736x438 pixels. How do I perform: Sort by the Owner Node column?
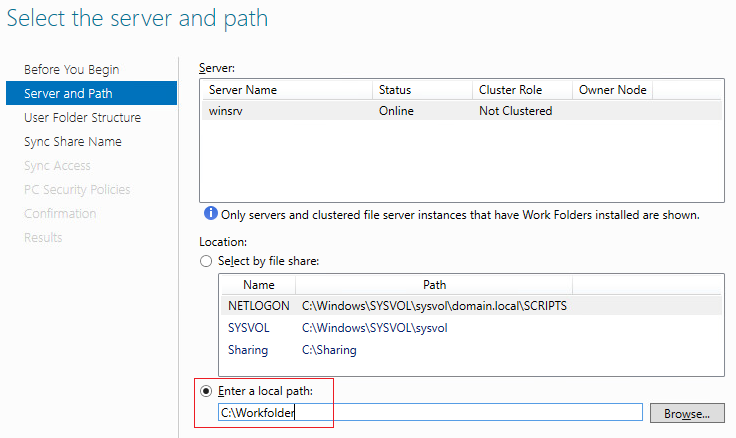point(612,90)
